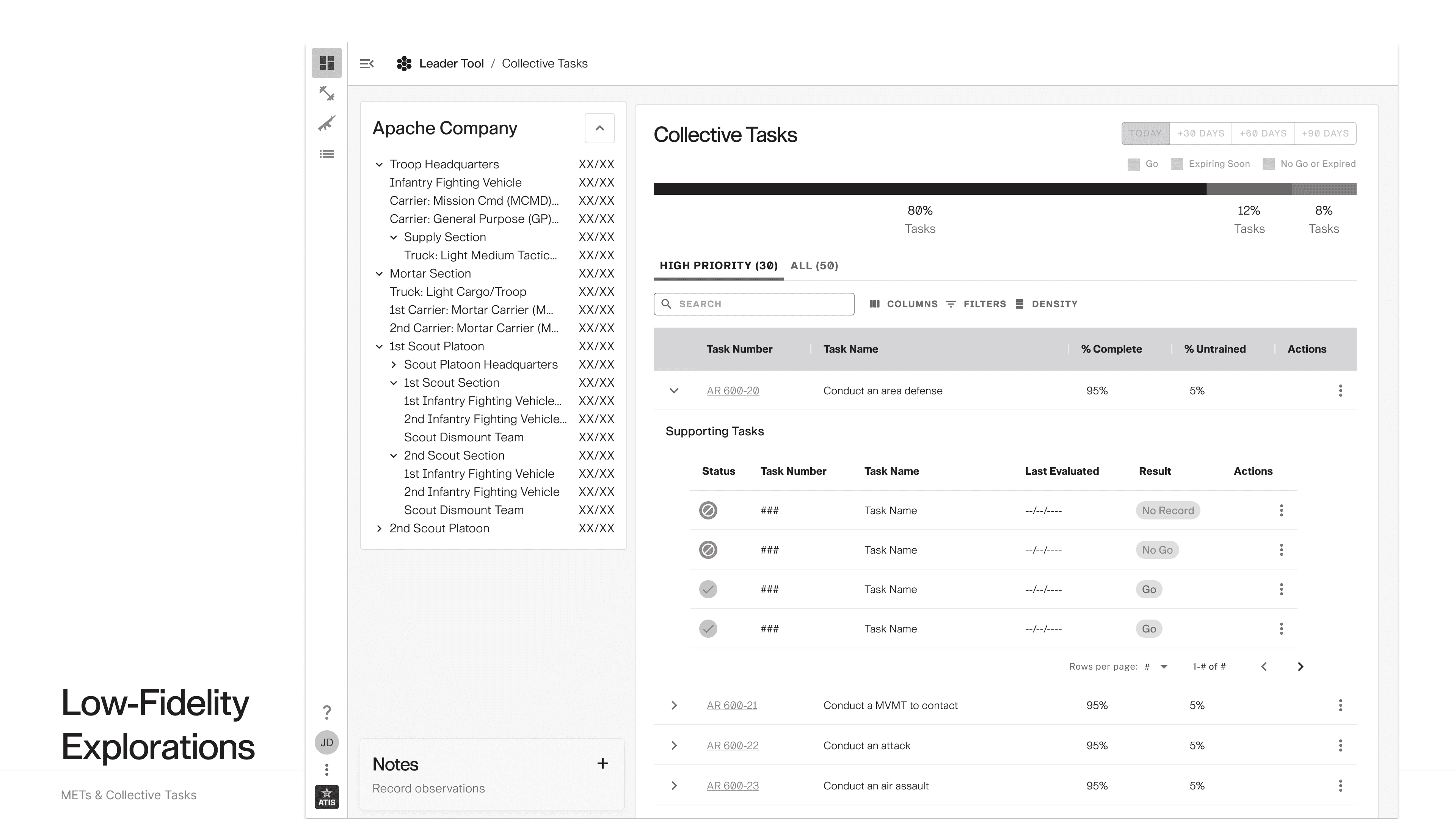Click the task search field
1456x819 pixels.
(x=753, y=304)
